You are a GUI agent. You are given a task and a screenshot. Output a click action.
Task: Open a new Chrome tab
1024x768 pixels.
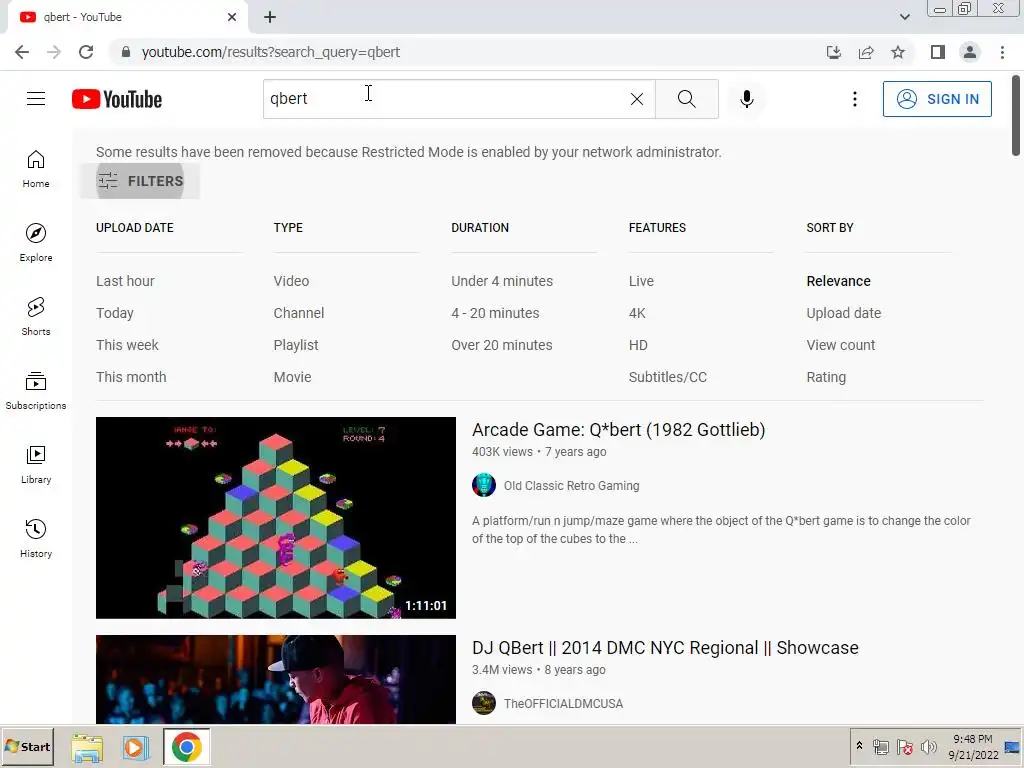click(270, 17)
